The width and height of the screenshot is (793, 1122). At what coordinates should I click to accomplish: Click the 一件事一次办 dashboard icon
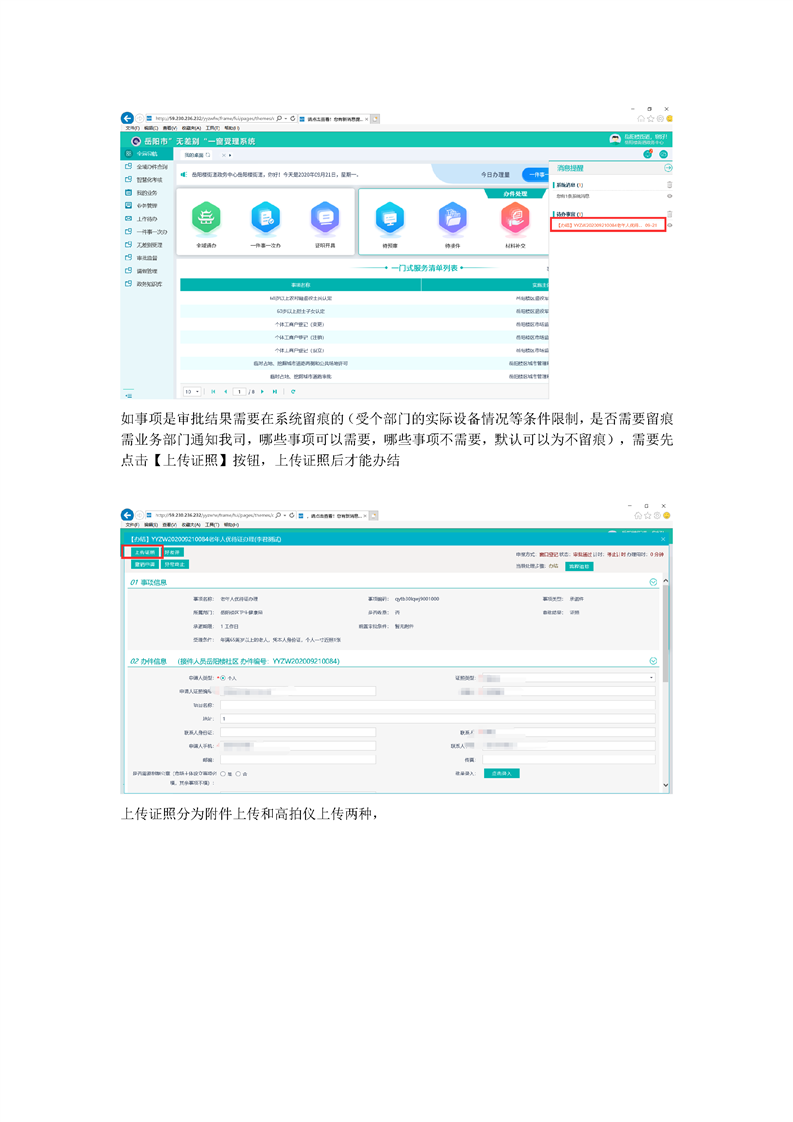265,216
